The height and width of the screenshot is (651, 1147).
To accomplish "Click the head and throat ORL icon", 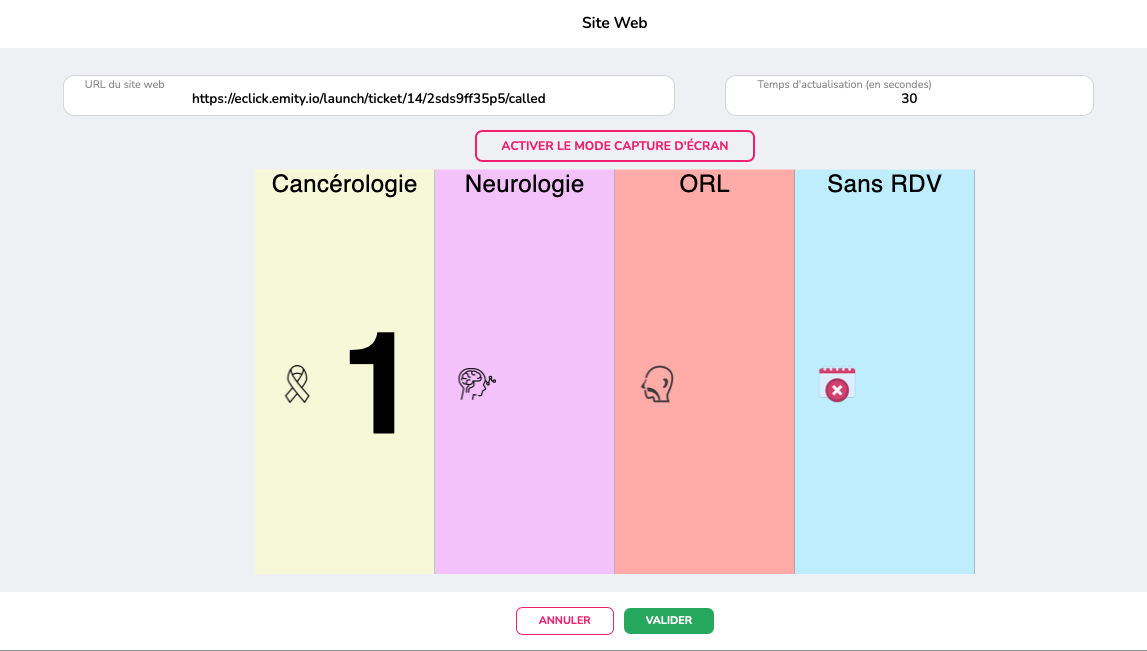I will click(x=658, y=384).
